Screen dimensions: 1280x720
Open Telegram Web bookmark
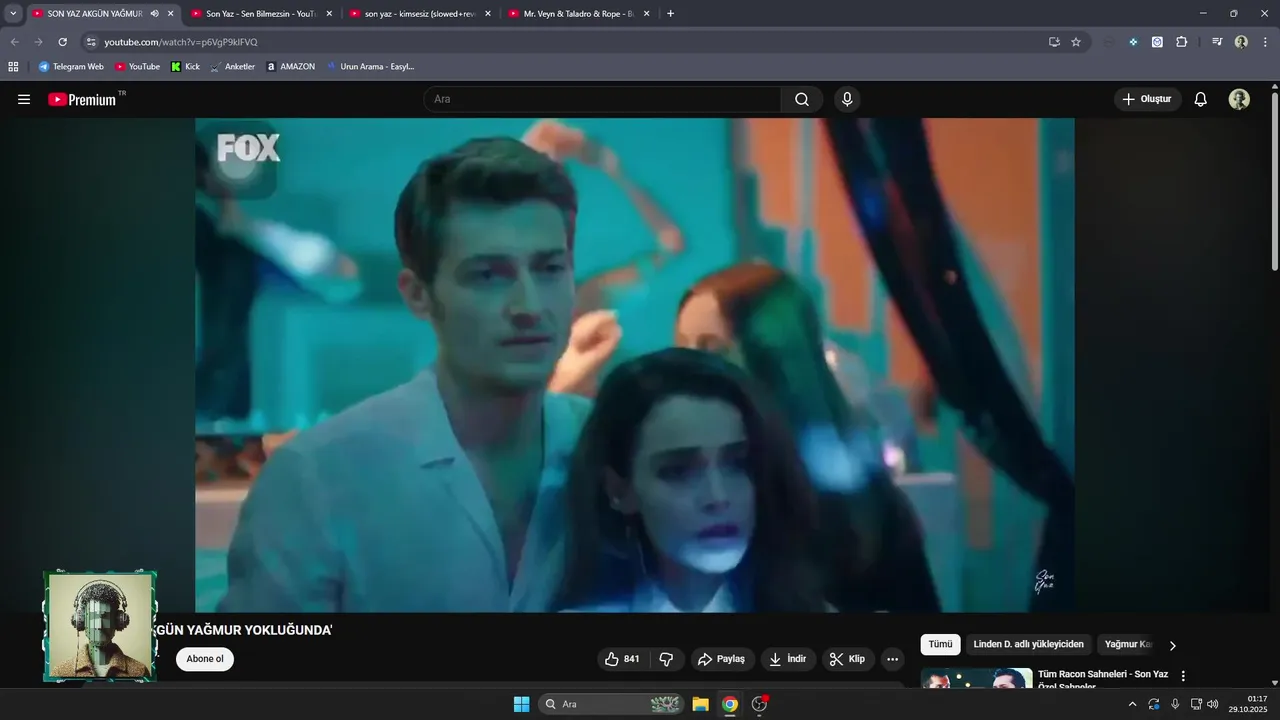(71, 66)
